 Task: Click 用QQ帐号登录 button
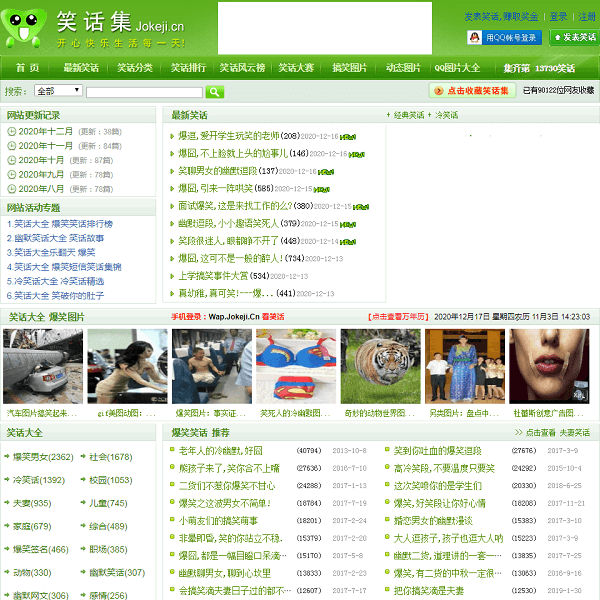tap(504, 37)
